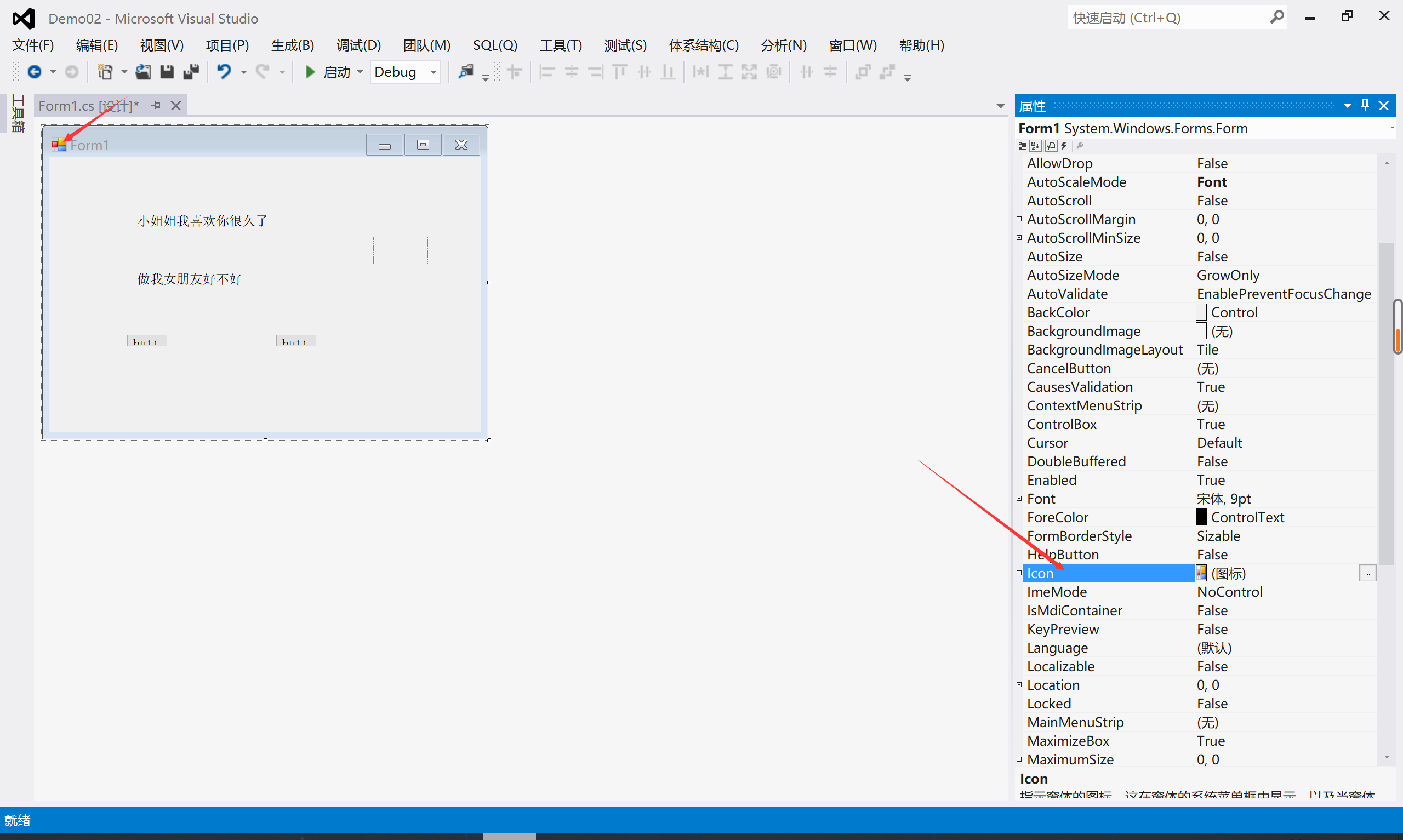Click the Save All icon
The image size is (1403, 840).
191,72
